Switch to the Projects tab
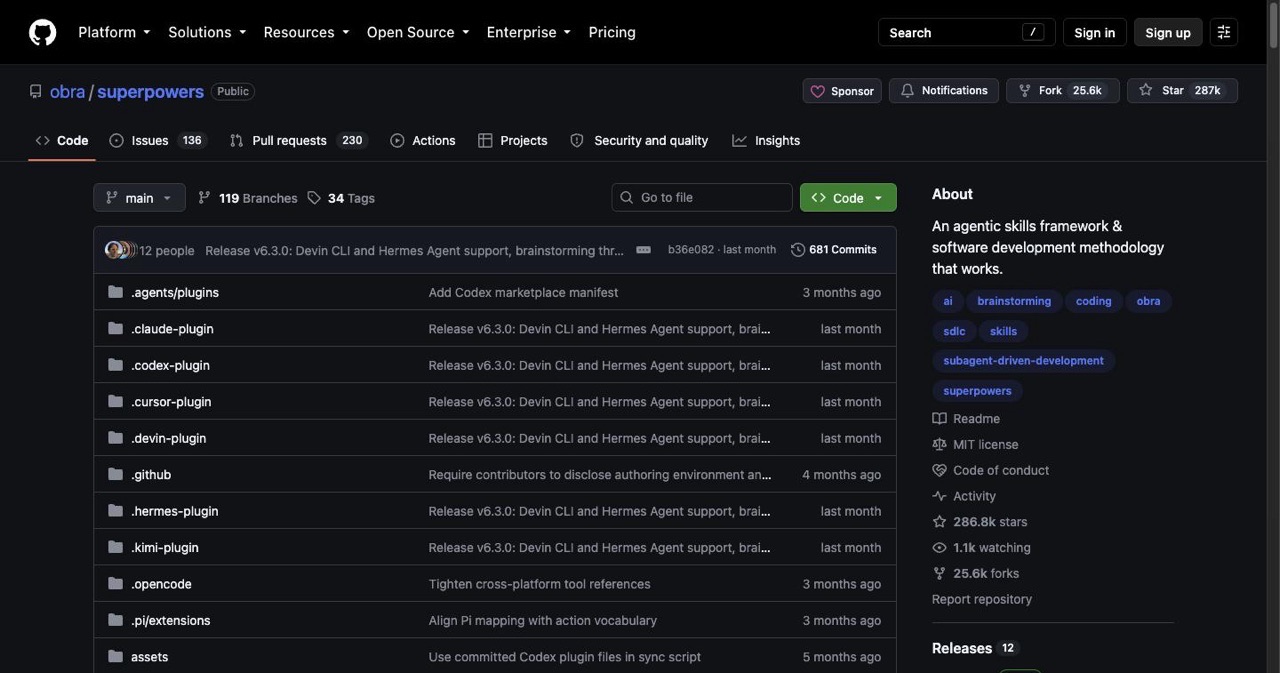This screenshot has height=673, width=1280. click(513, 141)
